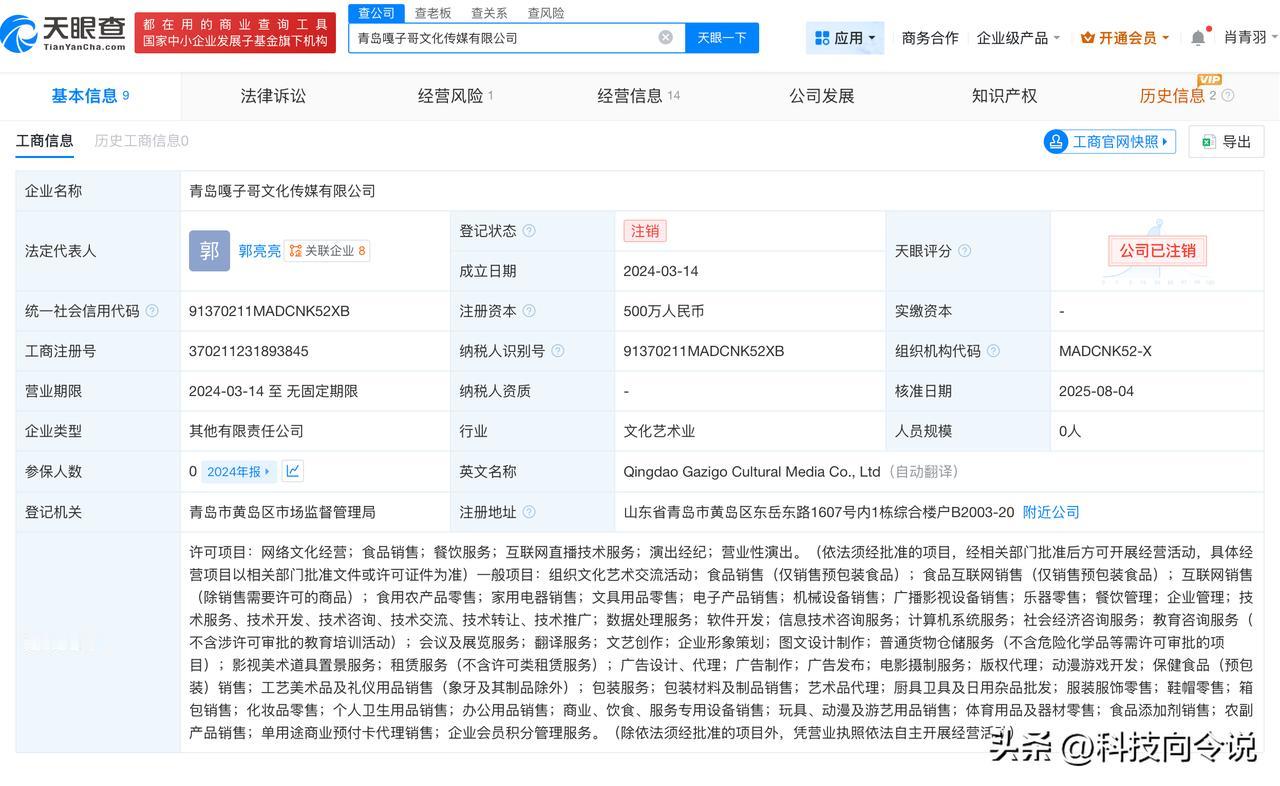Select credit code 91370211MADCNK52XB under 统一社会信用代码

tap(269, 311)
